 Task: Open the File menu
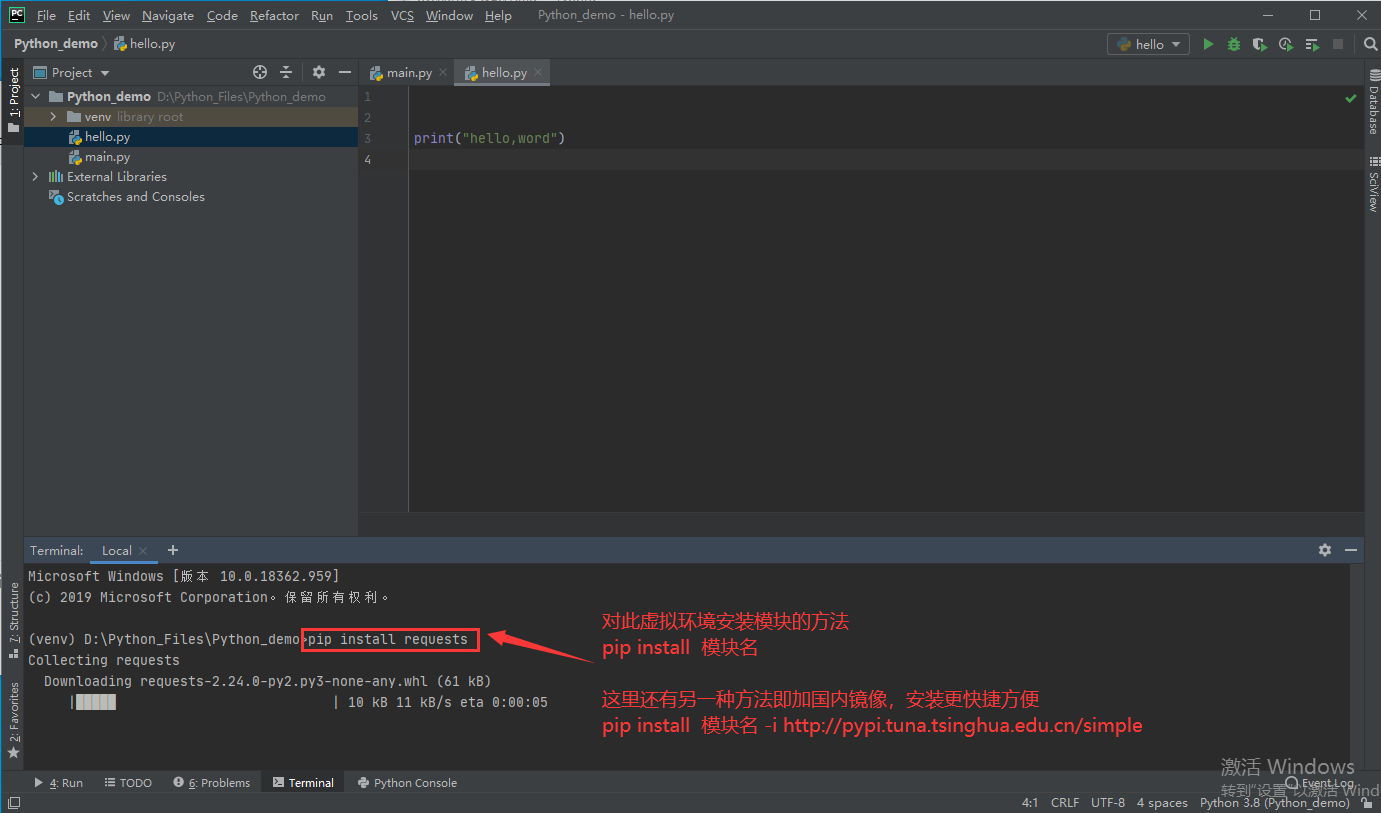coord(46,15)
